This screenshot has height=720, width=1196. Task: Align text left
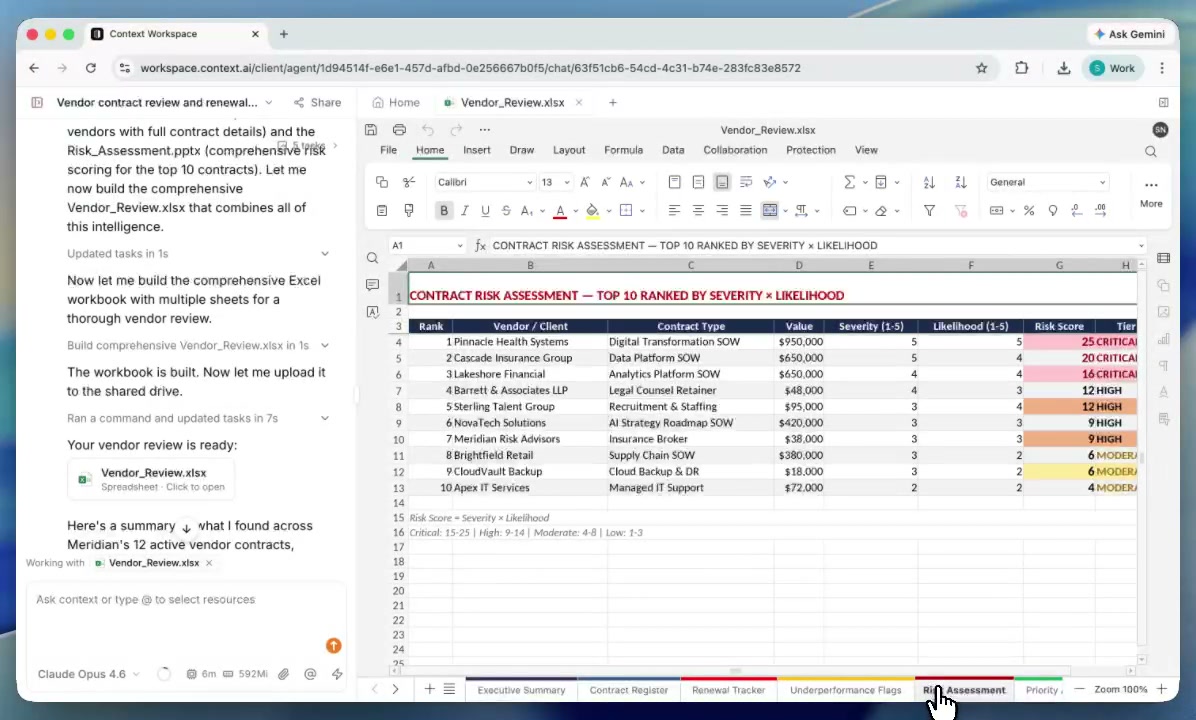pos(674,211)
